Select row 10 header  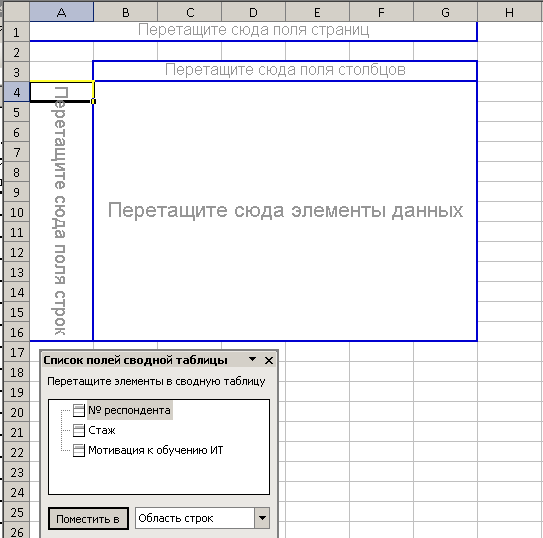pos(16,212)
